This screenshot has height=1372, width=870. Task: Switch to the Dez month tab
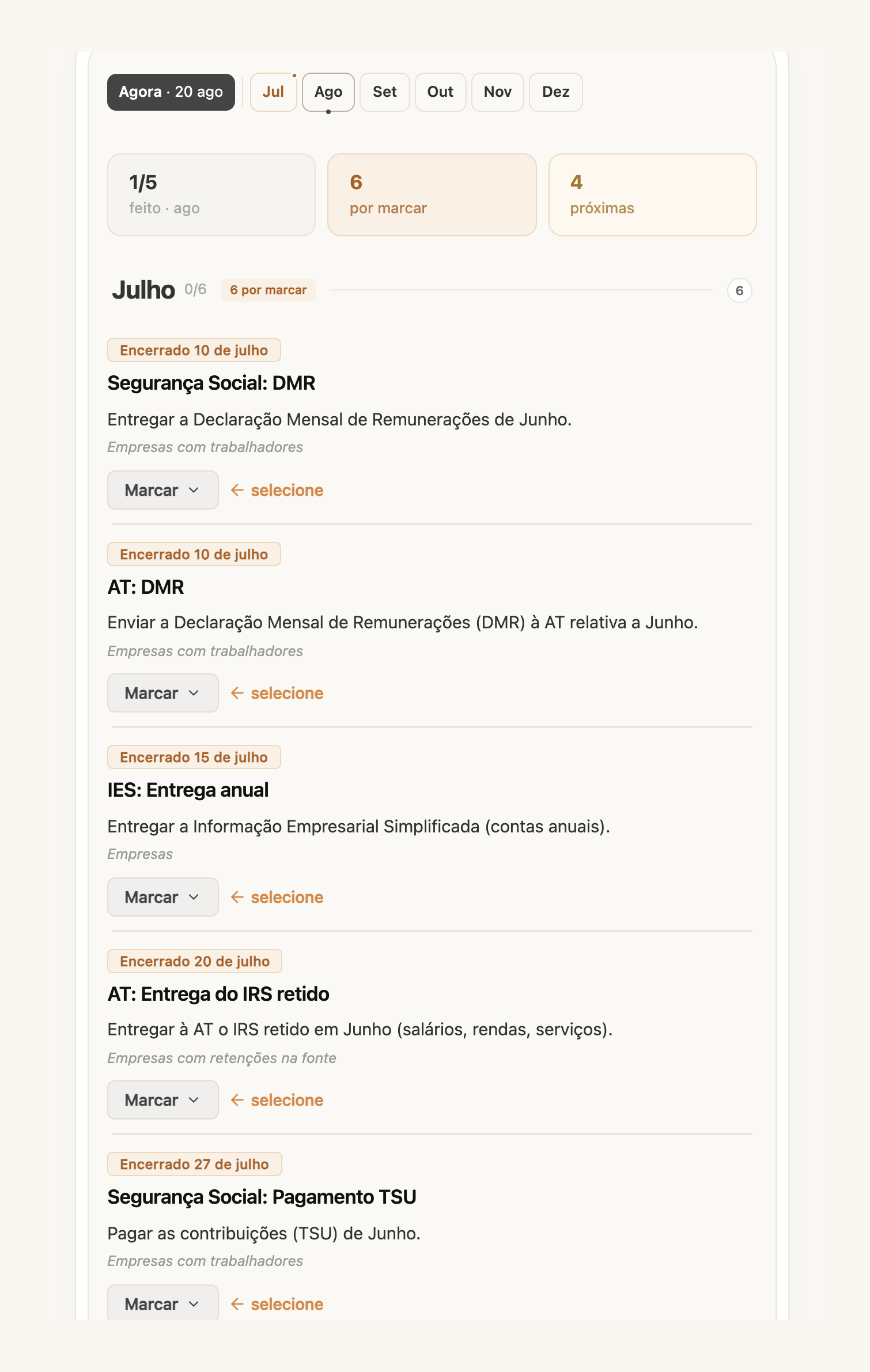pos(556,92)
